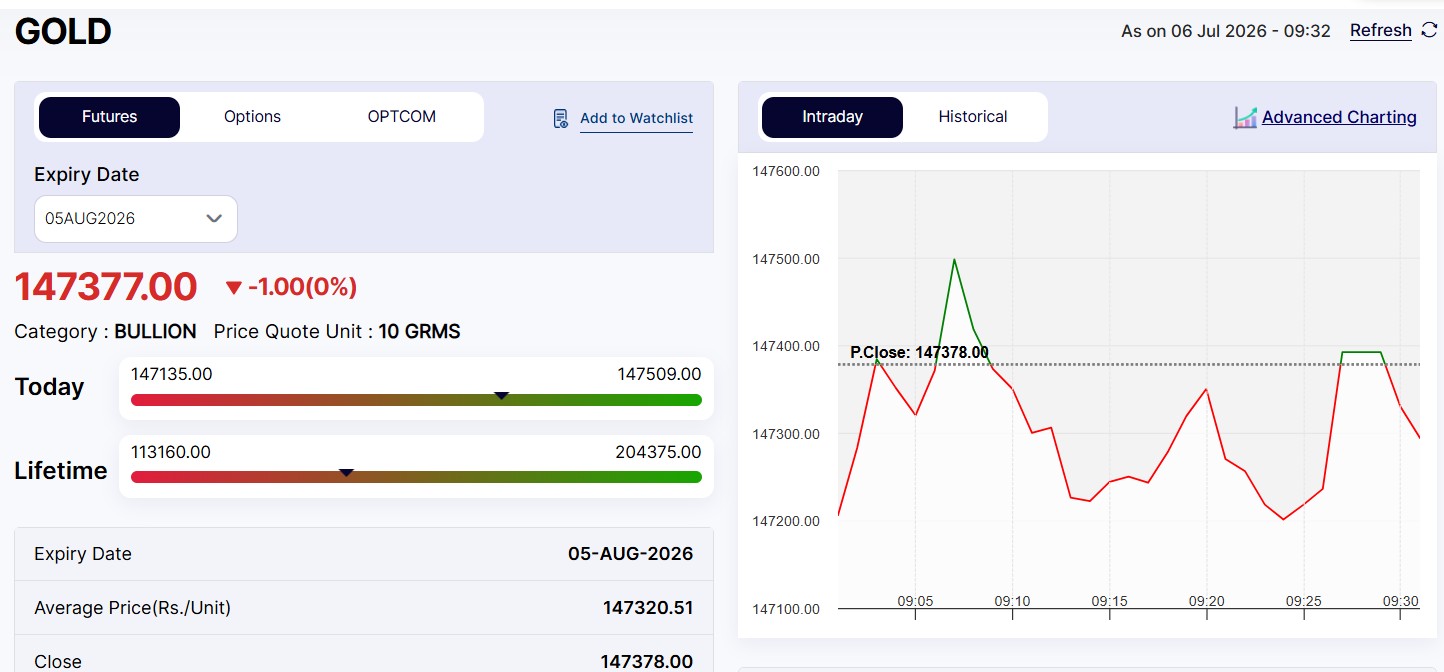Click the green peak on the intraday chart
1444x672 pixels.
coord(954,260)
